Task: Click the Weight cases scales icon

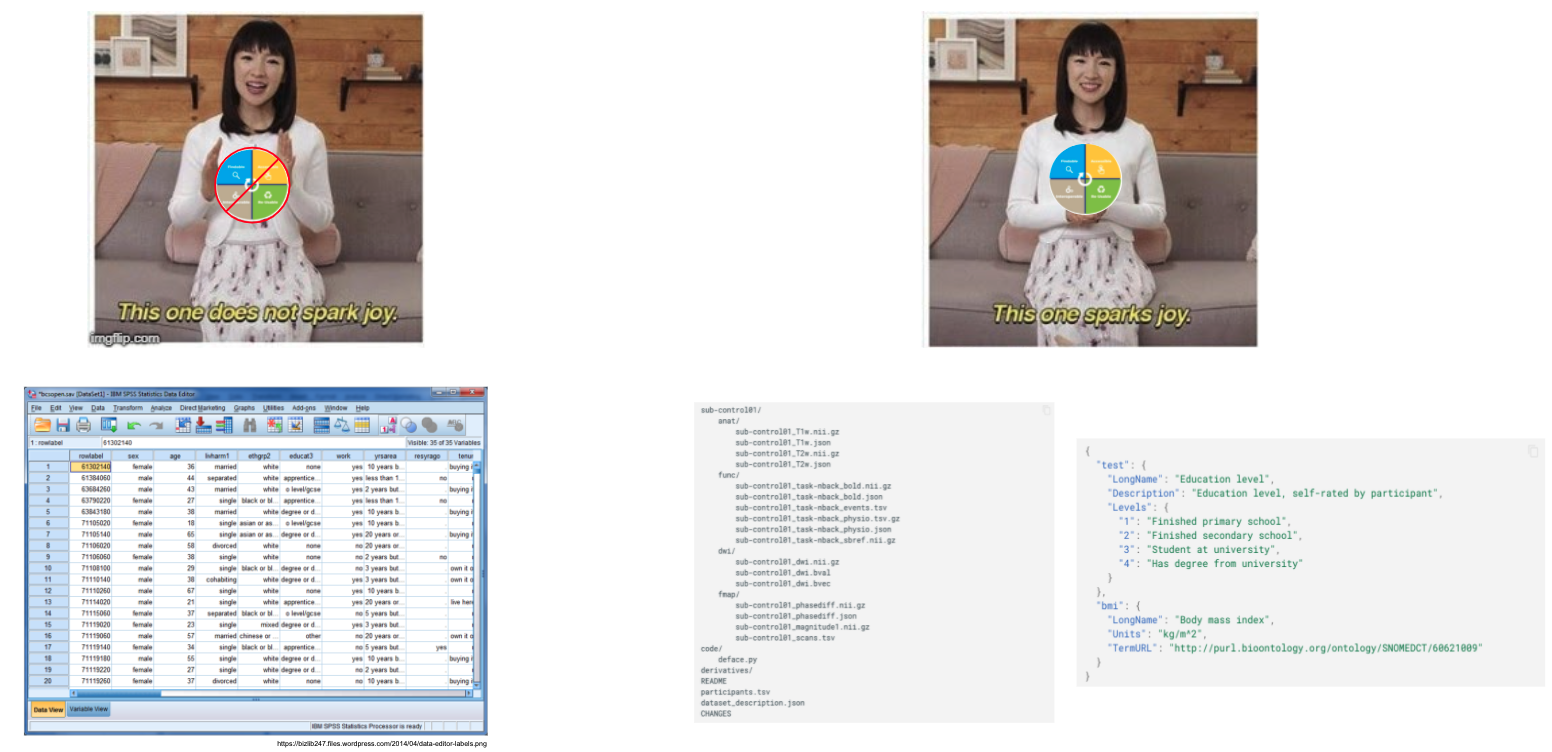Action: click(x=342, y=425)
